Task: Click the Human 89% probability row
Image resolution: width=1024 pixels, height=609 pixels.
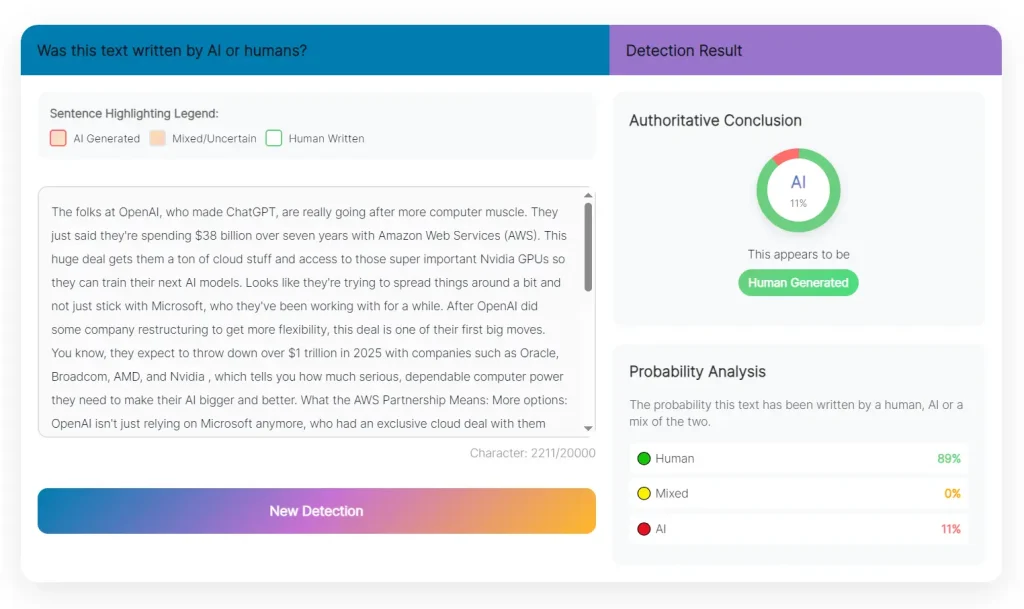Action: click(x=798, y=458)
